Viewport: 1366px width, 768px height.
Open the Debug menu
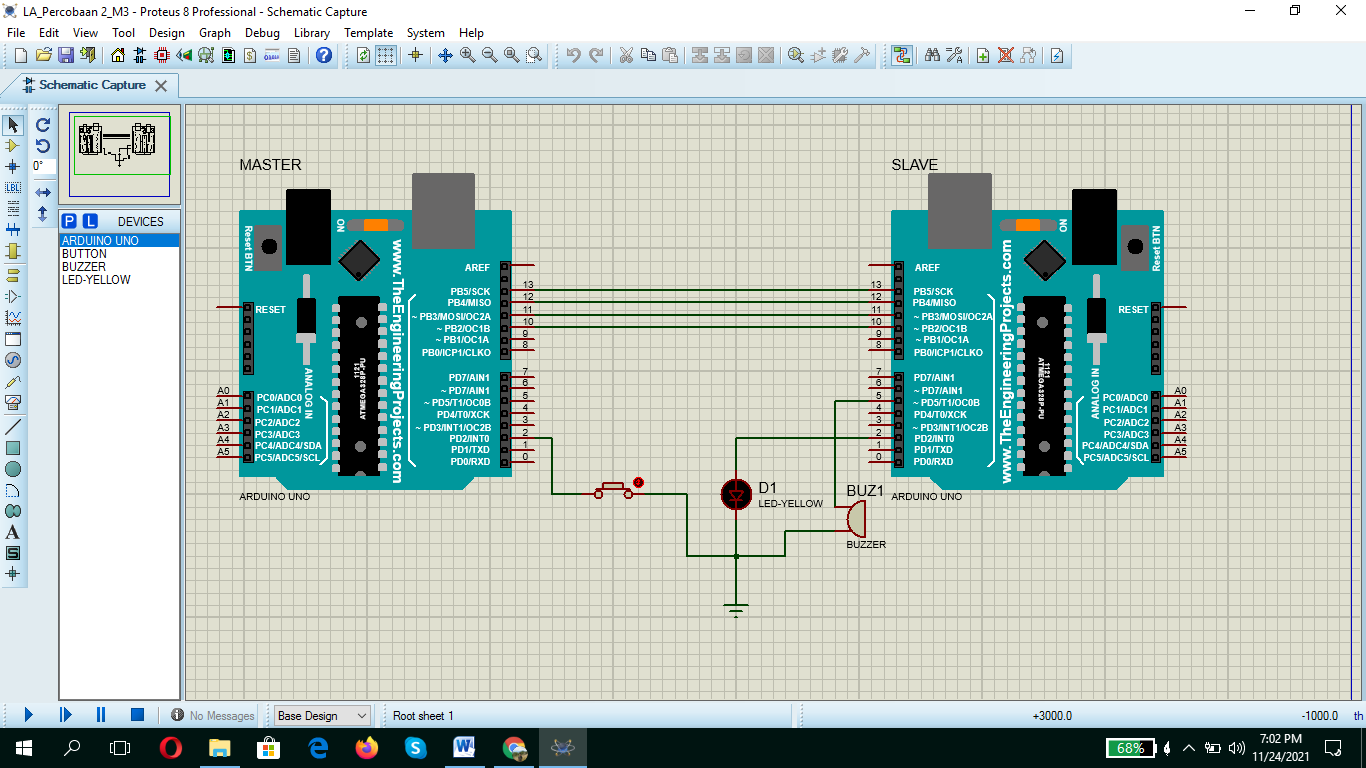(262, 33)
